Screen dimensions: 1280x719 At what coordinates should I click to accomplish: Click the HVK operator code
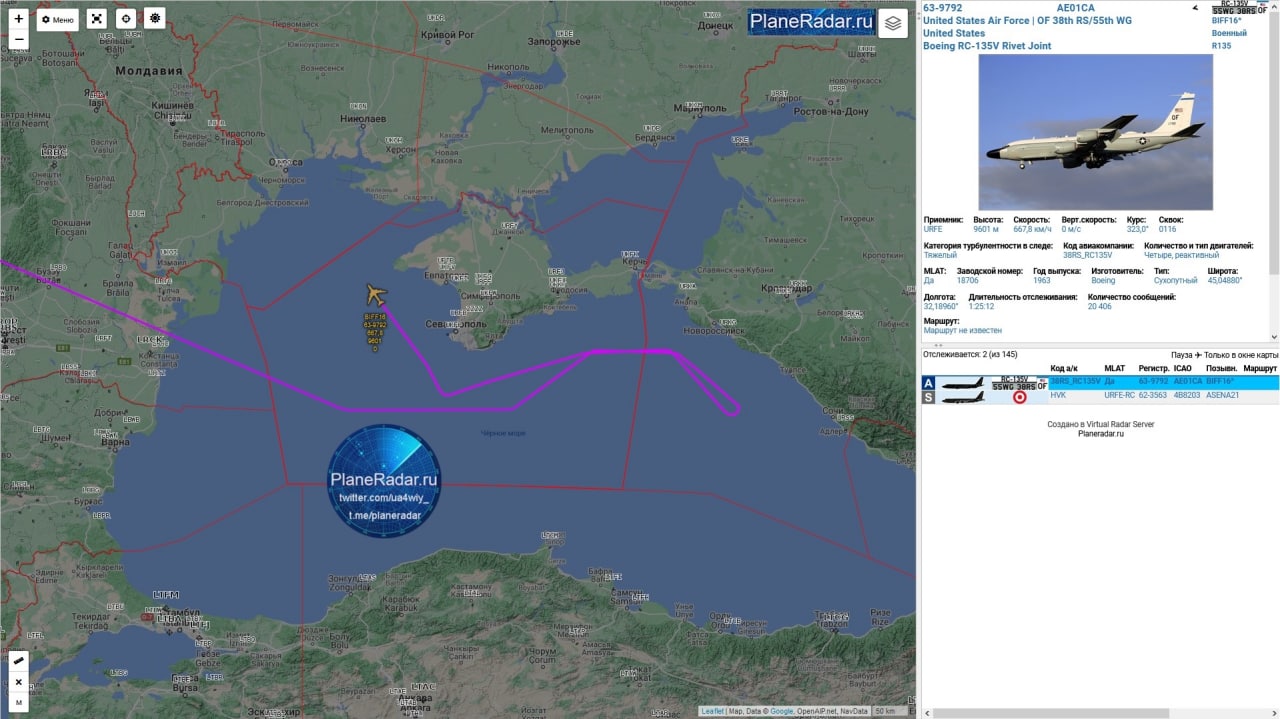coord(1058,396)
